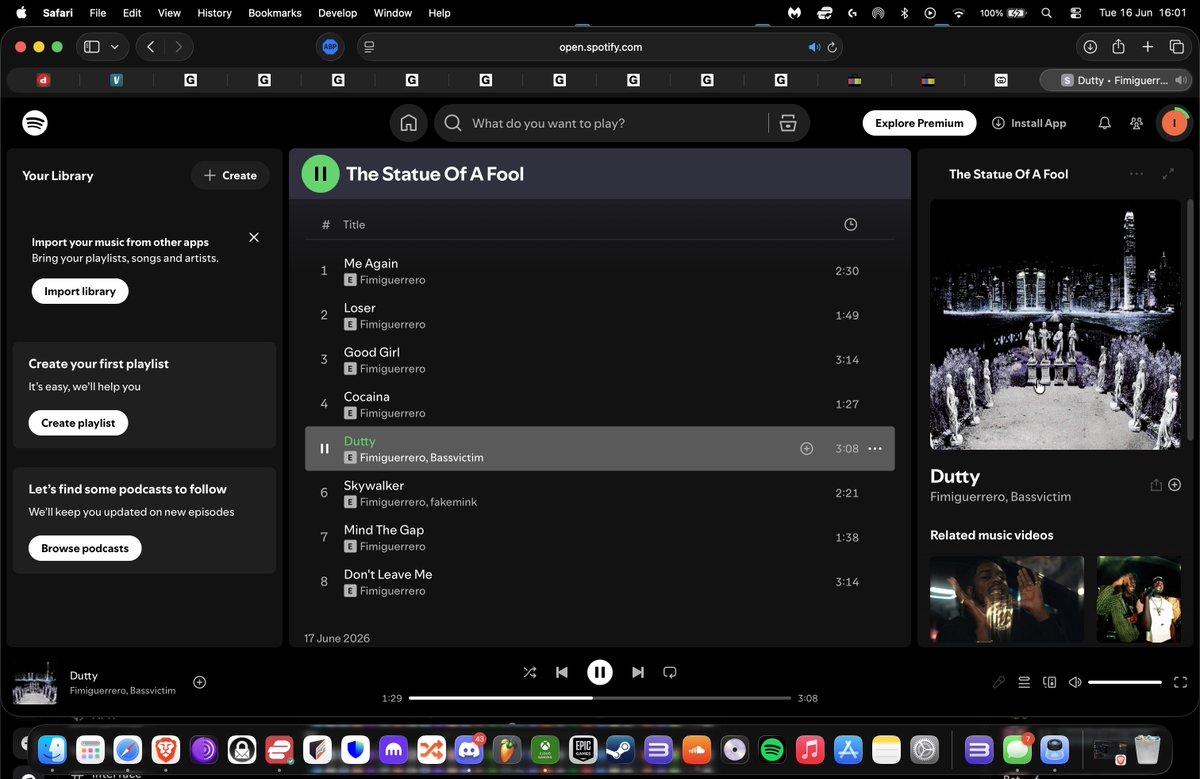Click the now playing thumbnail in player bar
Screen dimensions: 1200x779
point(34,683)
